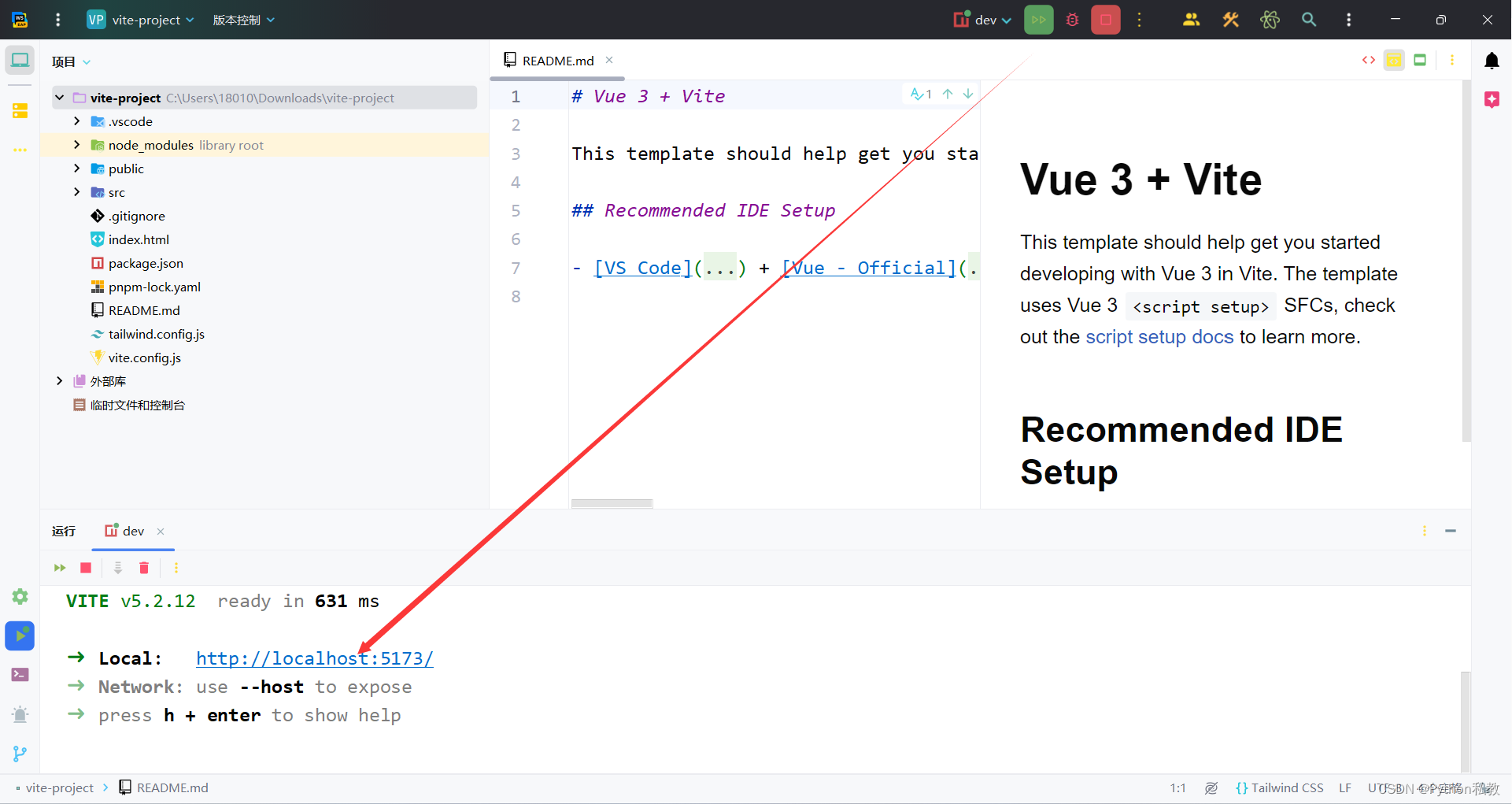Collapse the vite-project root folder
Image resolution: width=1512 pixels, height=804 pixels.
(59, 98)
